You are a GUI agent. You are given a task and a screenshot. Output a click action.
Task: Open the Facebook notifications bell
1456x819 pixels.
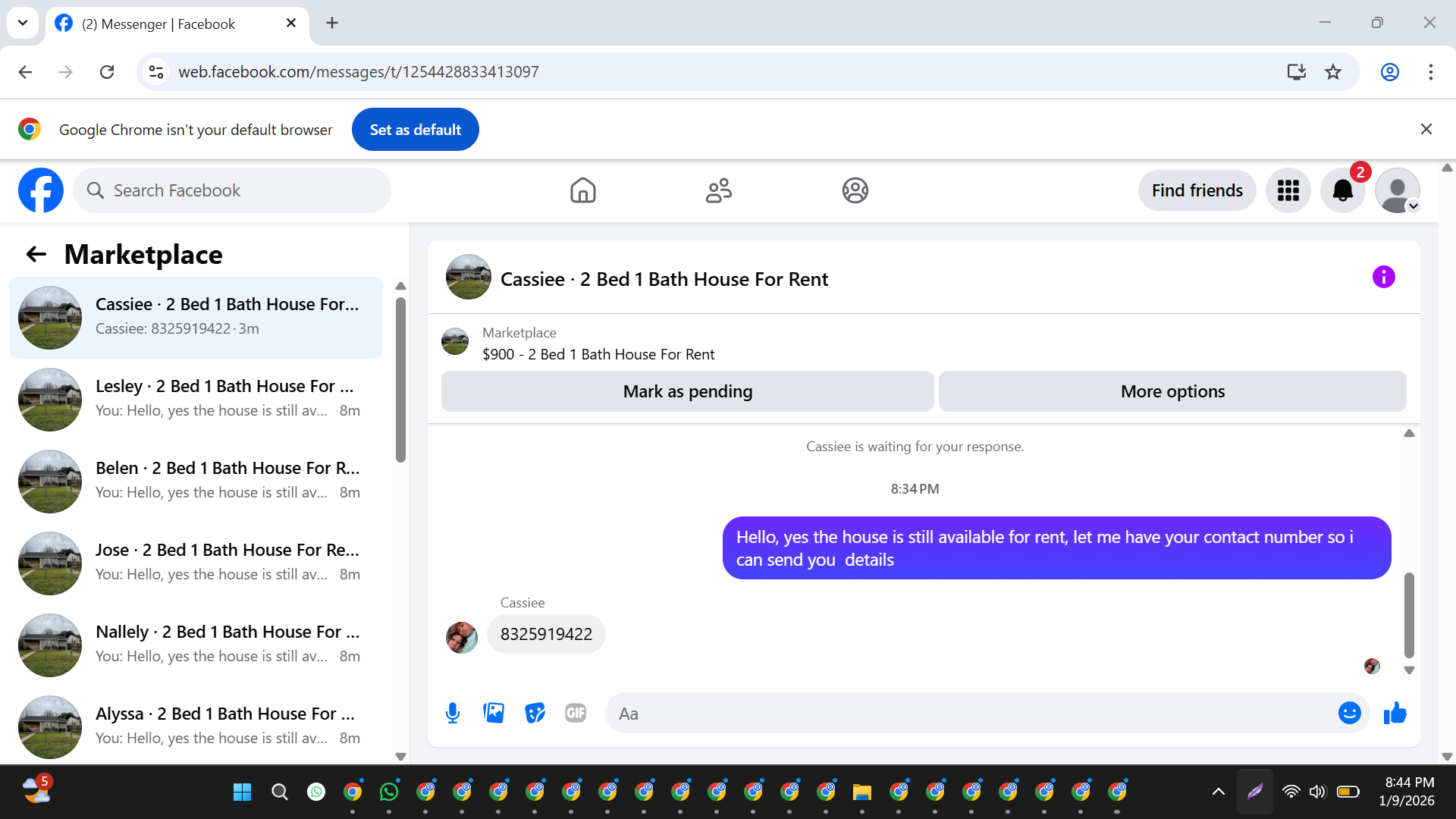tap(1342, 190)
